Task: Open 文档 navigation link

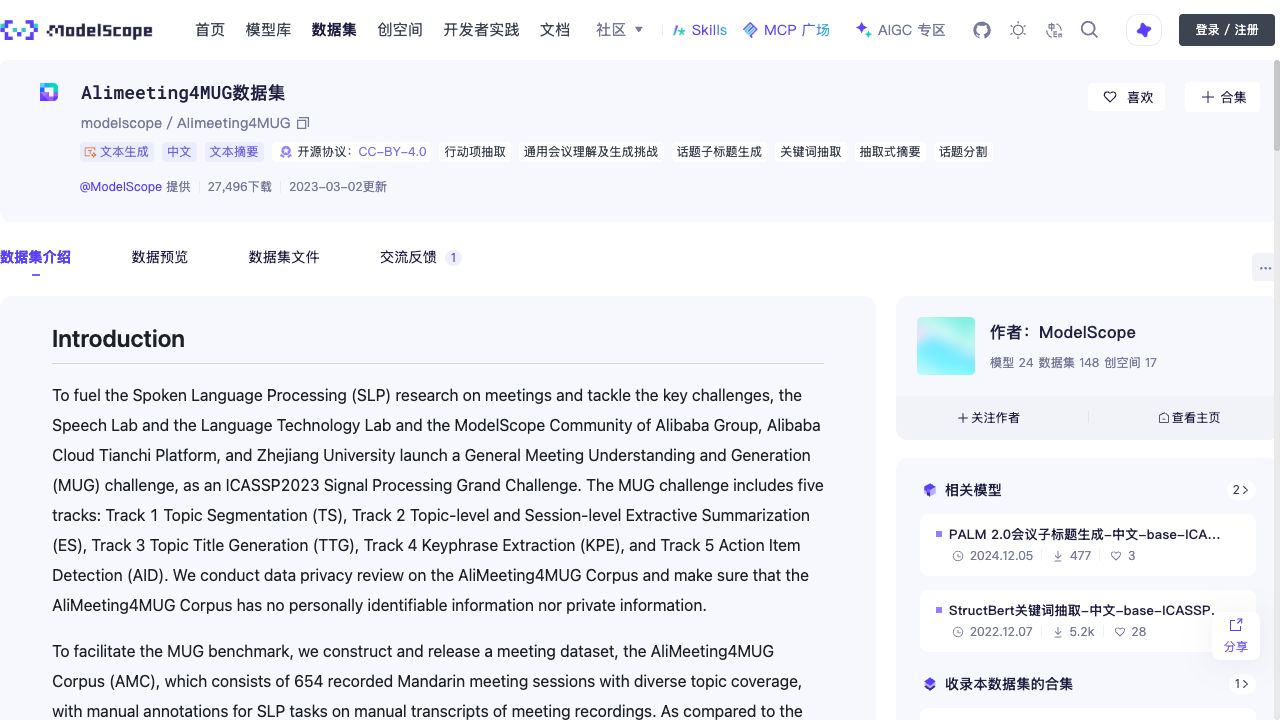Action: 555,30
